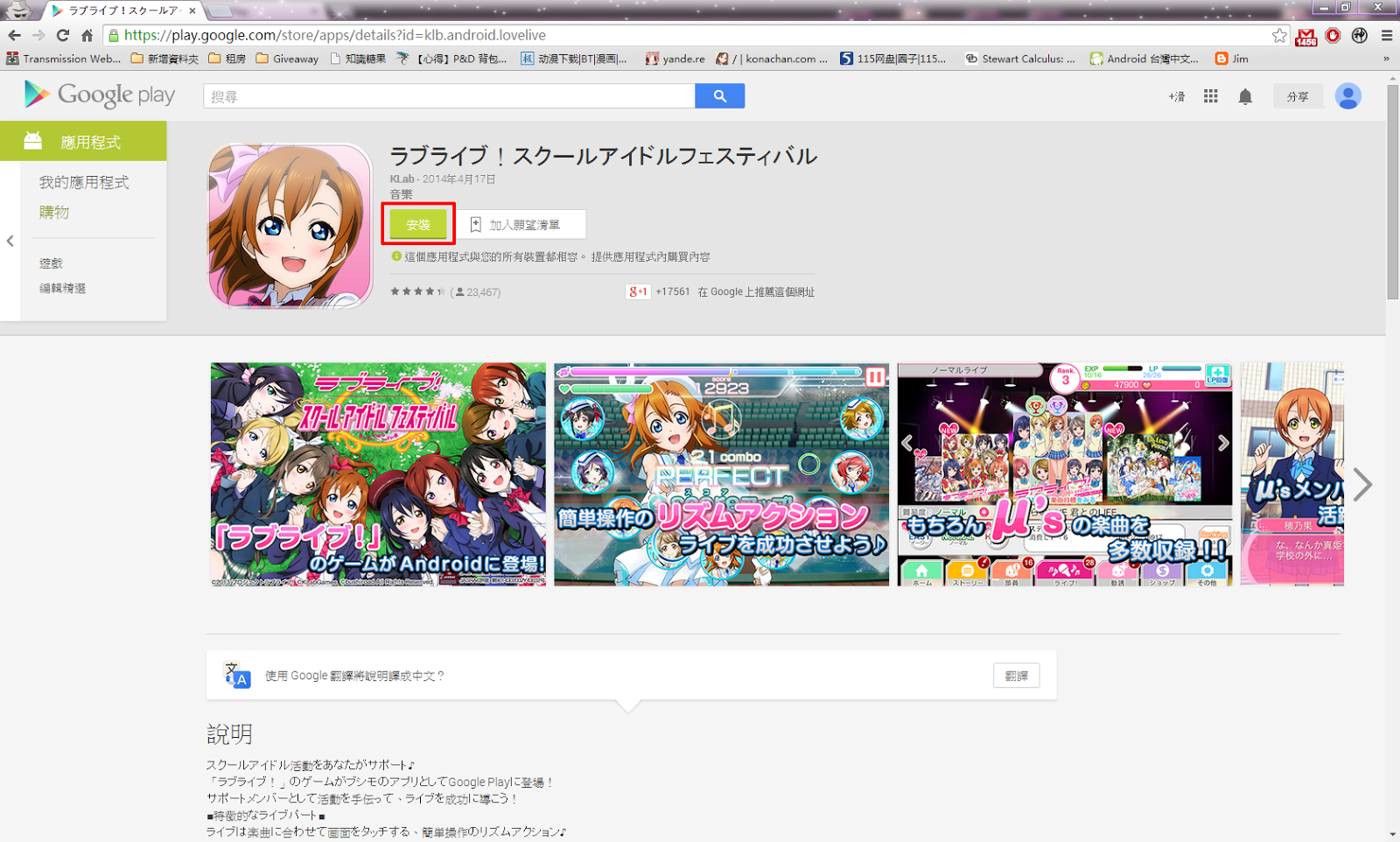Click the 翻譯 translate button
Screen dimensions: 1400x842
[1016, 676]
